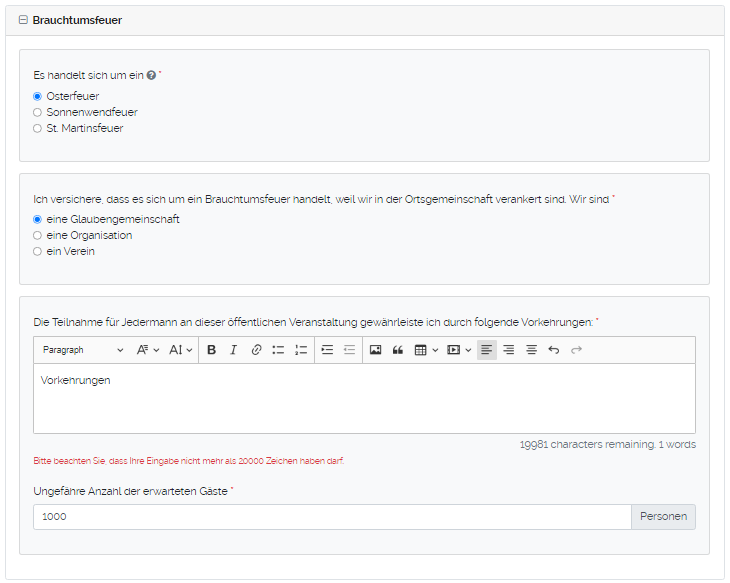Select the Sonnenwendfeuer radio option
Screen dimensions: 730x583
tap(38, 112)
